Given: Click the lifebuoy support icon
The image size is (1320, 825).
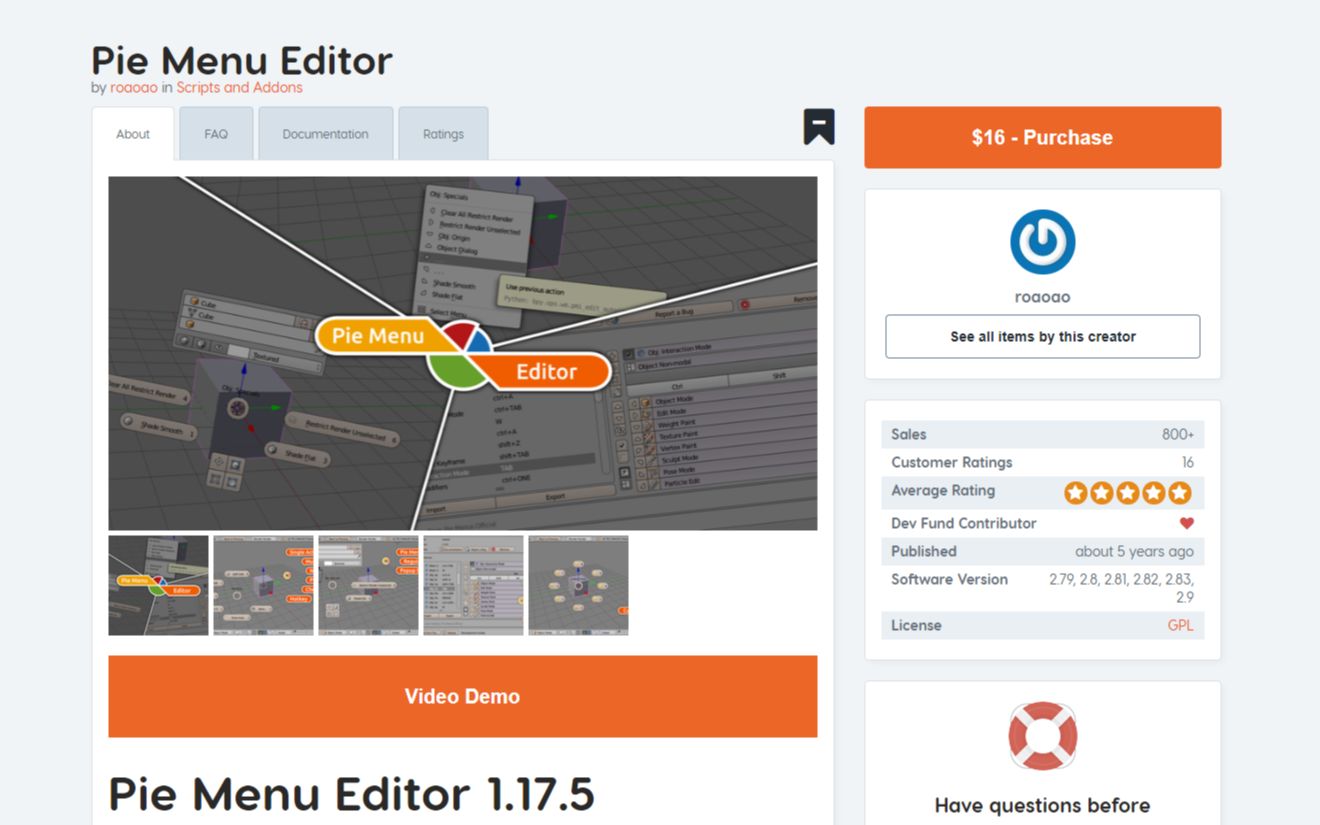Looking at the screenshot, I should coord(1042,737).
